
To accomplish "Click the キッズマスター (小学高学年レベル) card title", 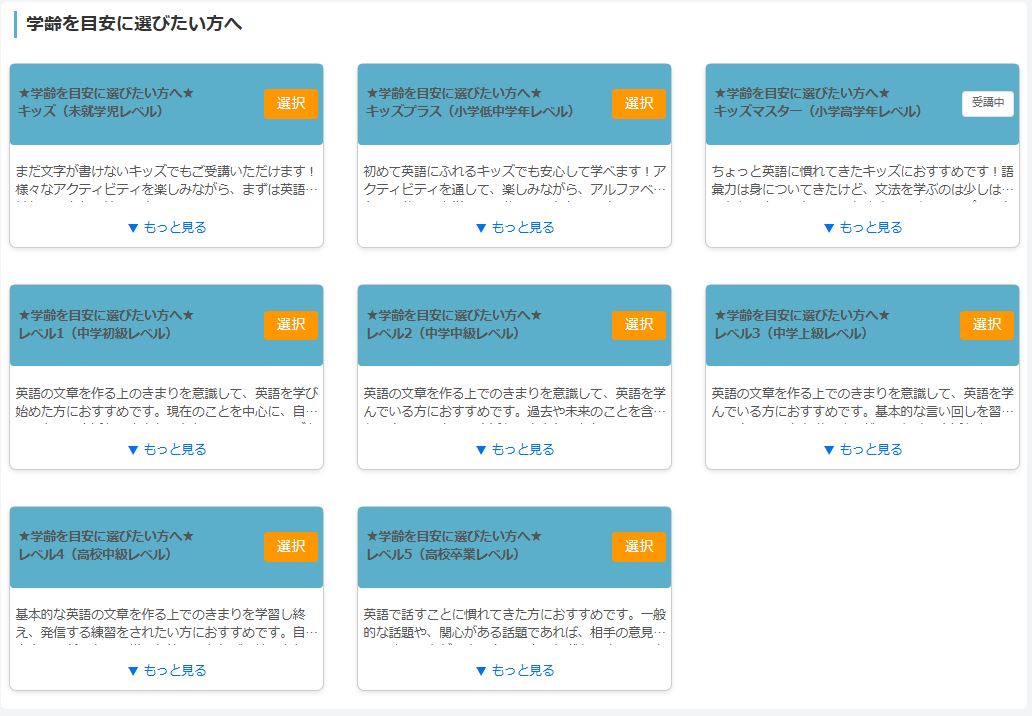I will click(818, 112).
